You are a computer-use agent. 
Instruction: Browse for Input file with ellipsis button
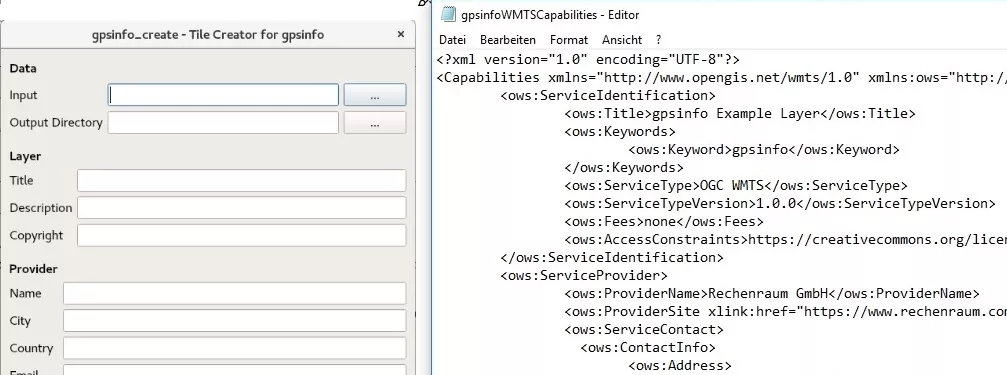375,95
